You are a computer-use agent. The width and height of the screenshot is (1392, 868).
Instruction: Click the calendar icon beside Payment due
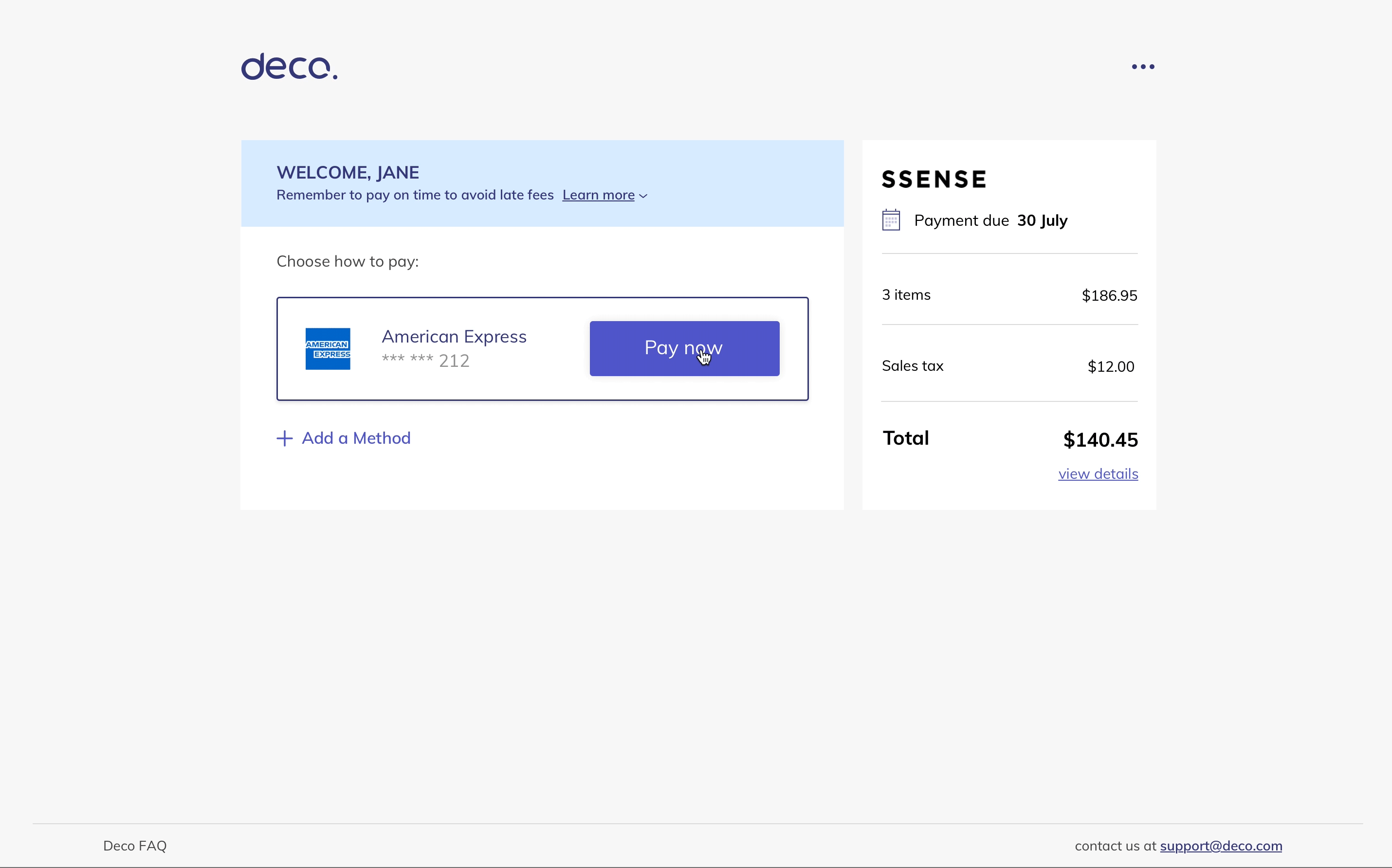click(891, 220)
